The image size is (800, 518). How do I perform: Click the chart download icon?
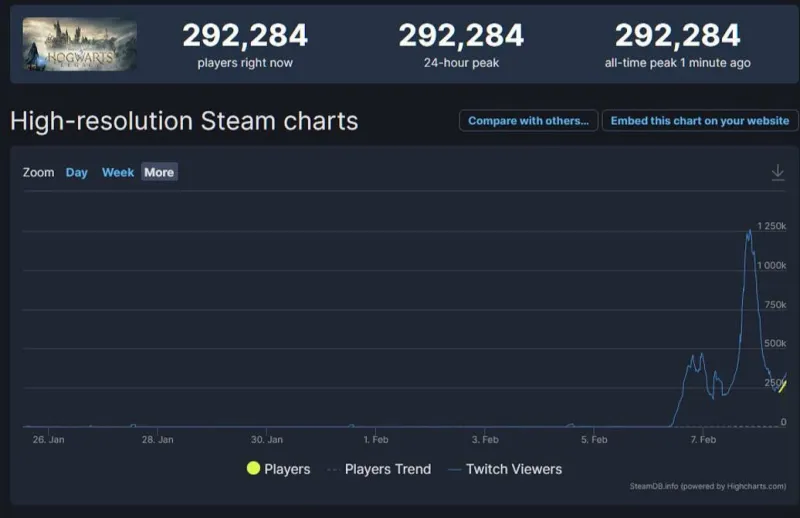click(777, 173)
